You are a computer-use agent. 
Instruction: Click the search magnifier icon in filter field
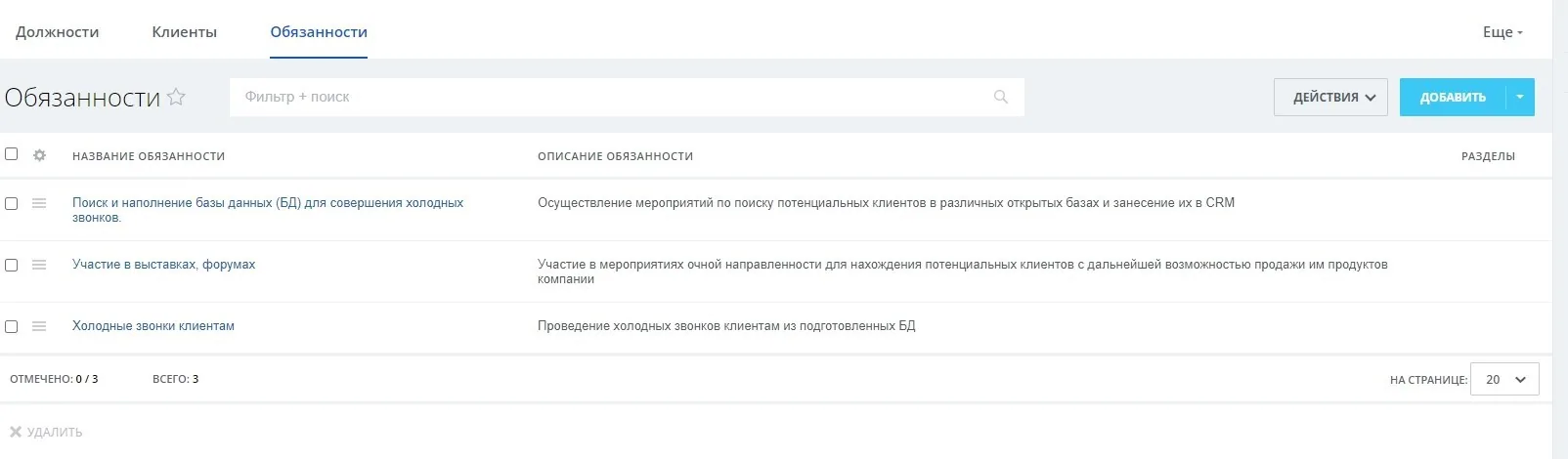(1000, 97)
